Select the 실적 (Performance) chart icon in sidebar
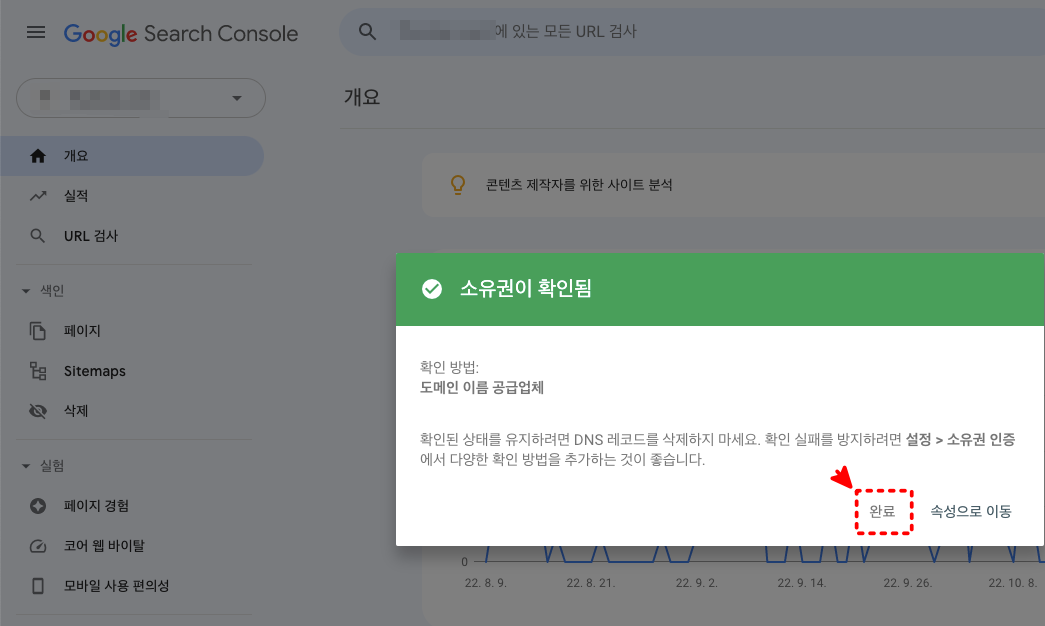 click(38, 195)
